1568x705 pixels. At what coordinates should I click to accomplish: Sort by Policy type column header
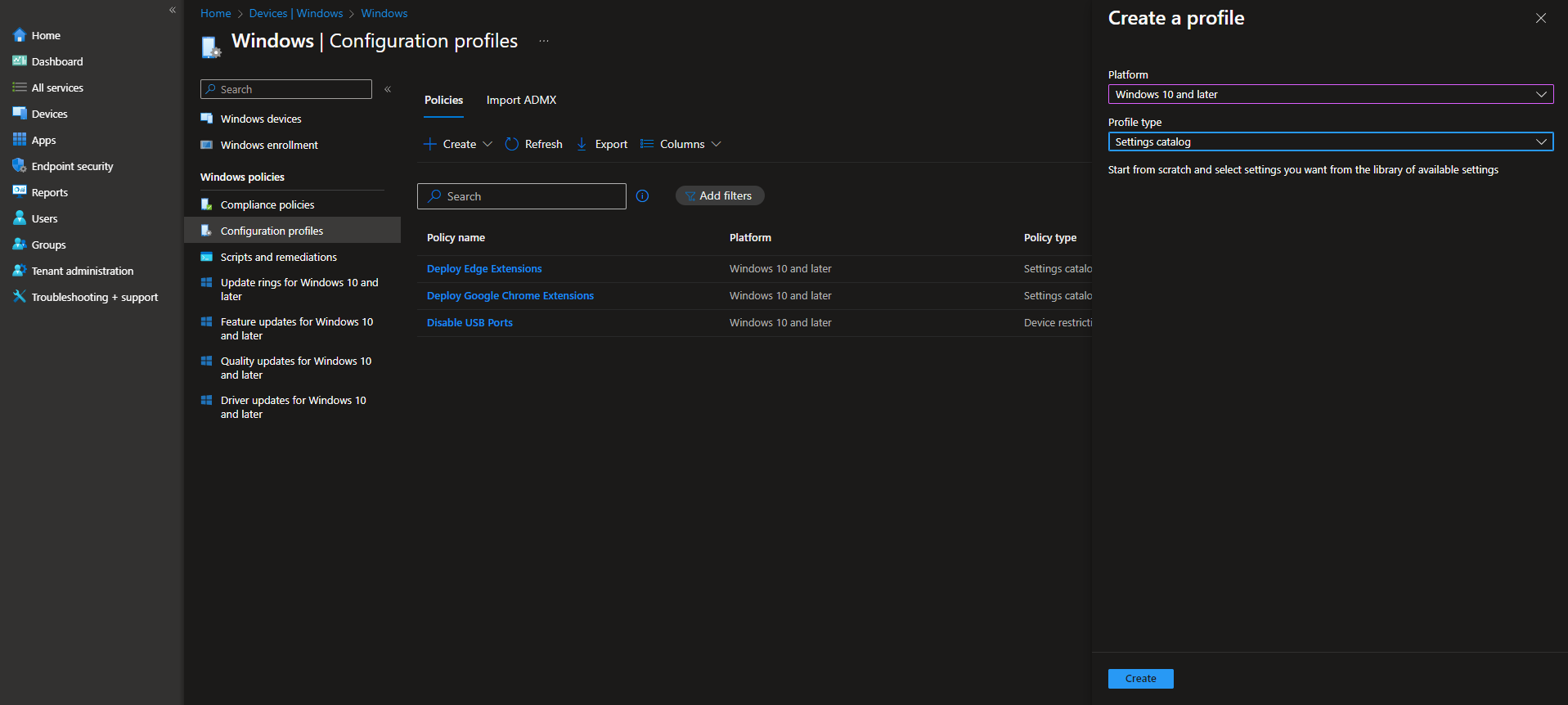[x=1050, y=238]
